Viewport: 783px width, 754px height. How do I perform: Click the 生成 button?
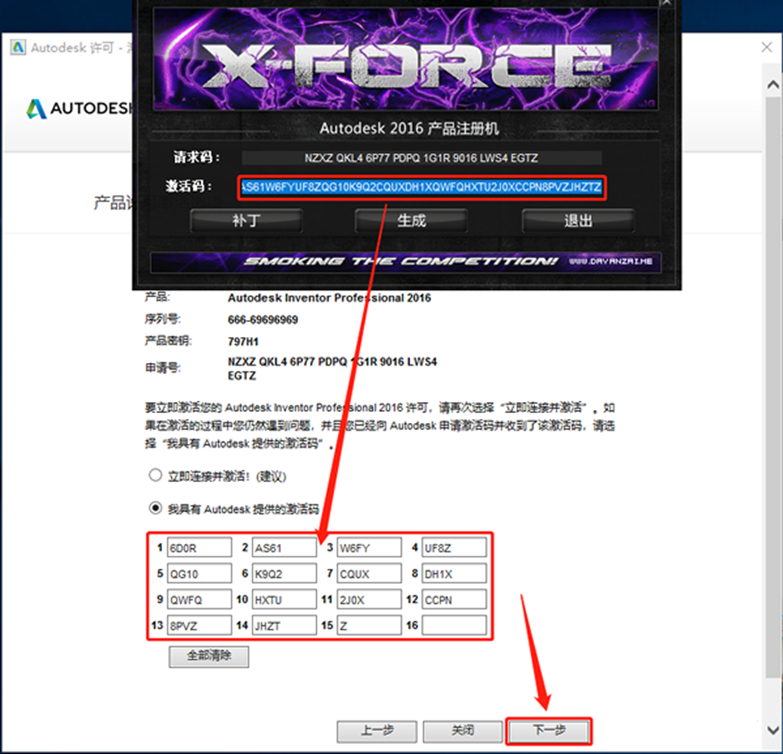[x=411, y=220]
